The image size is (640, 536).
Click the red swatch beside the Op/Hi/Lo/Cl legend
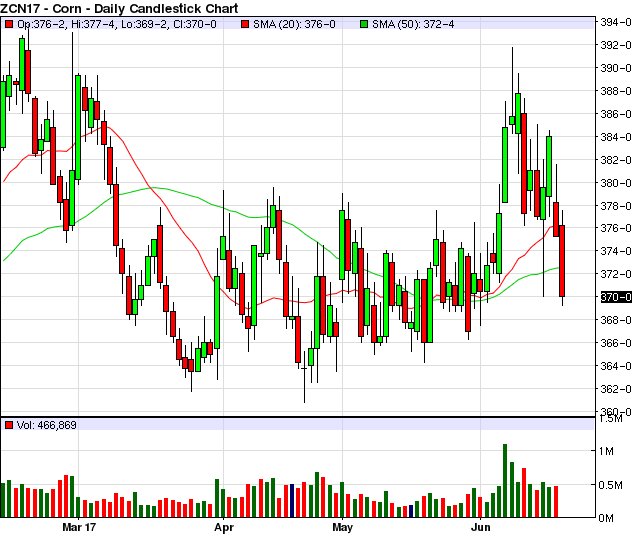(9, 24)
